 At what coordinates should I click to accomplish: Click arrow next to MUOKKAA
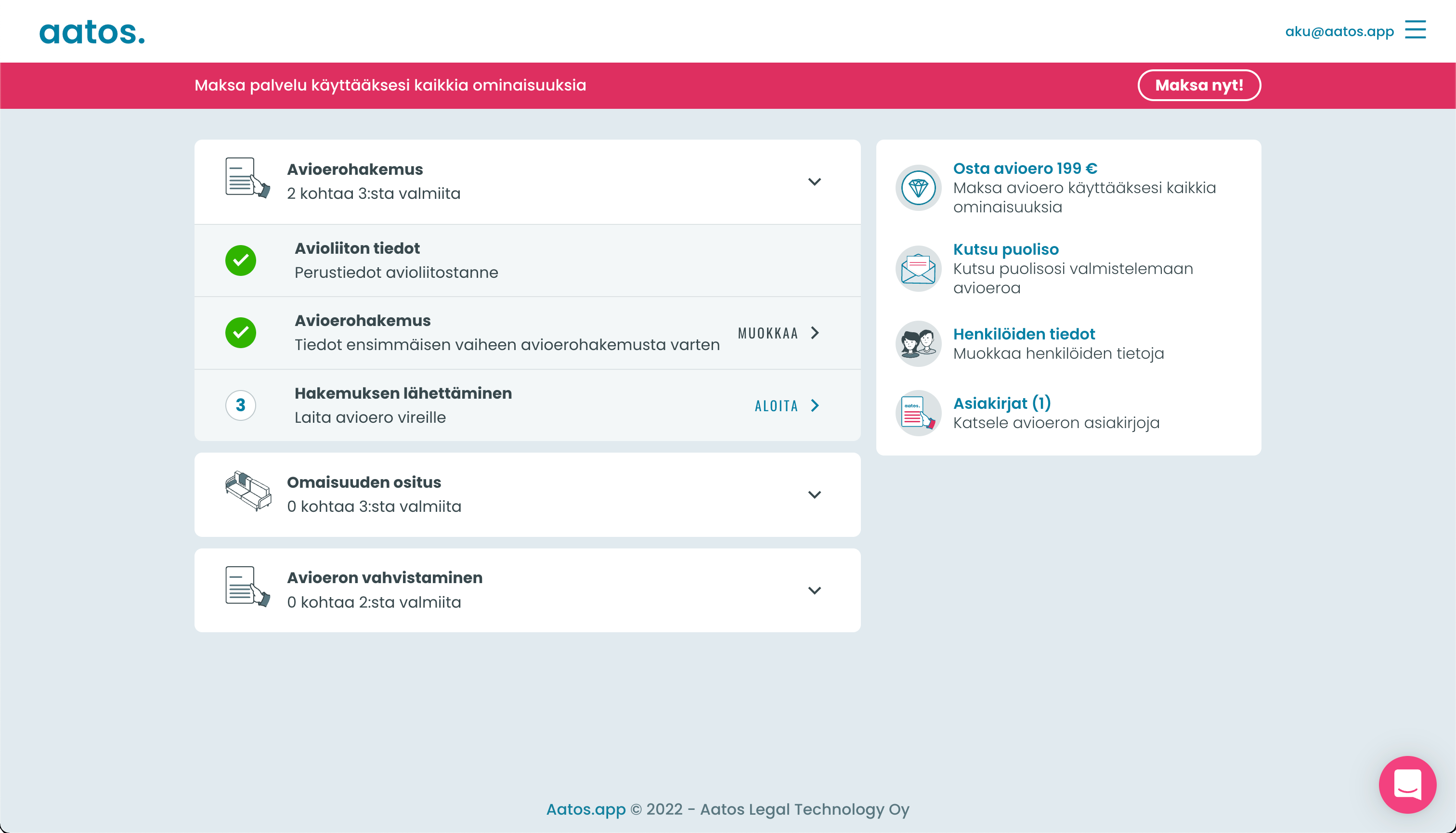tap(815, 332)
